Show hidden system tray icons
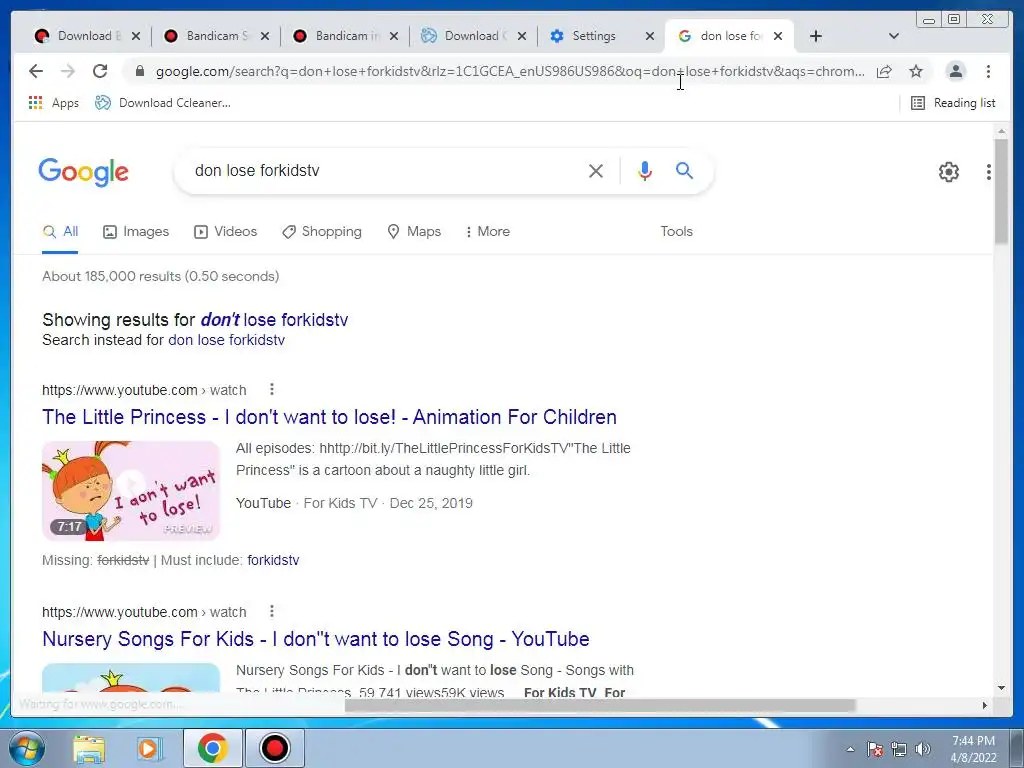This screenshot has width=1024, height=768. [x=850, y=749]
